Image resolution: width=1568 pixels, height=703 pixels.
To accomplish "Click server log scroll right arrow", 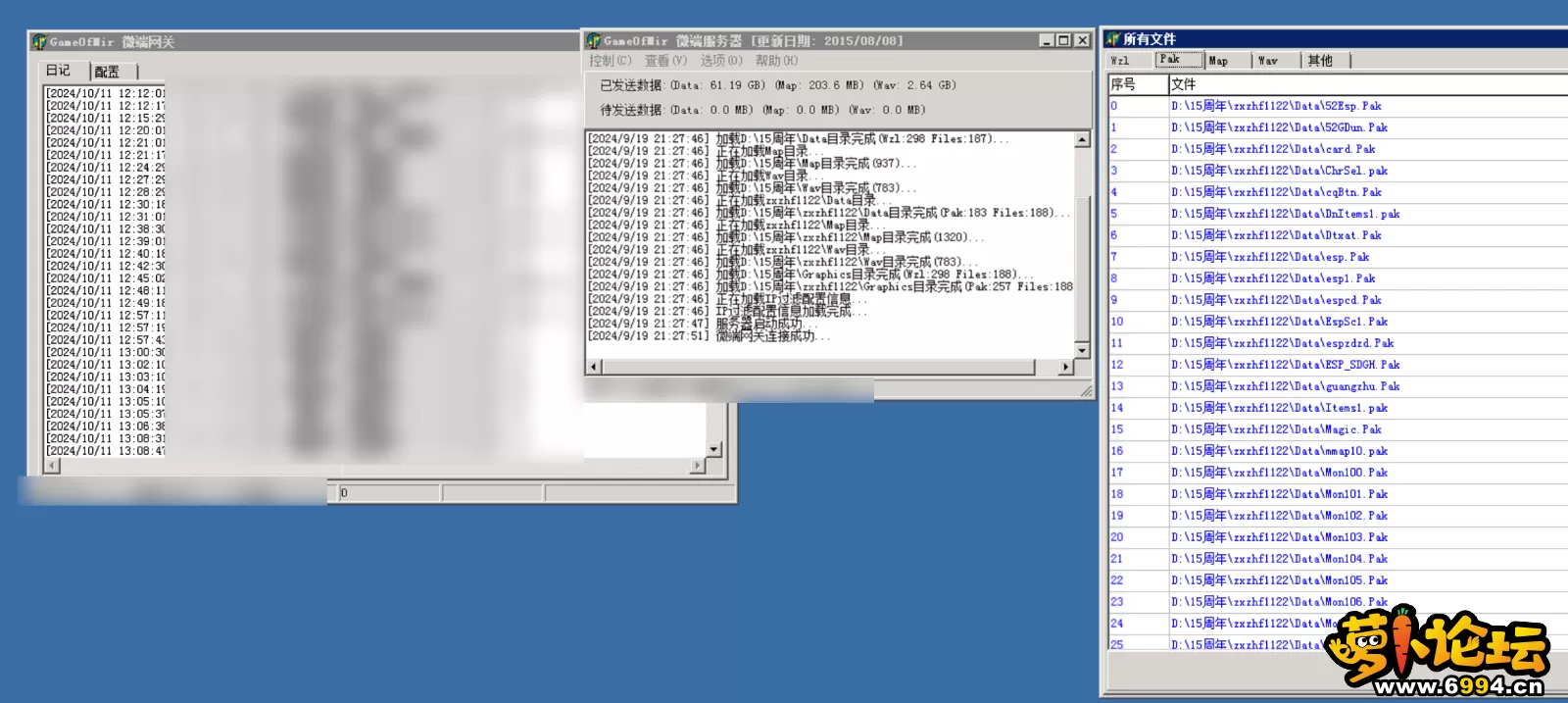I will (x=1066, y=367).
